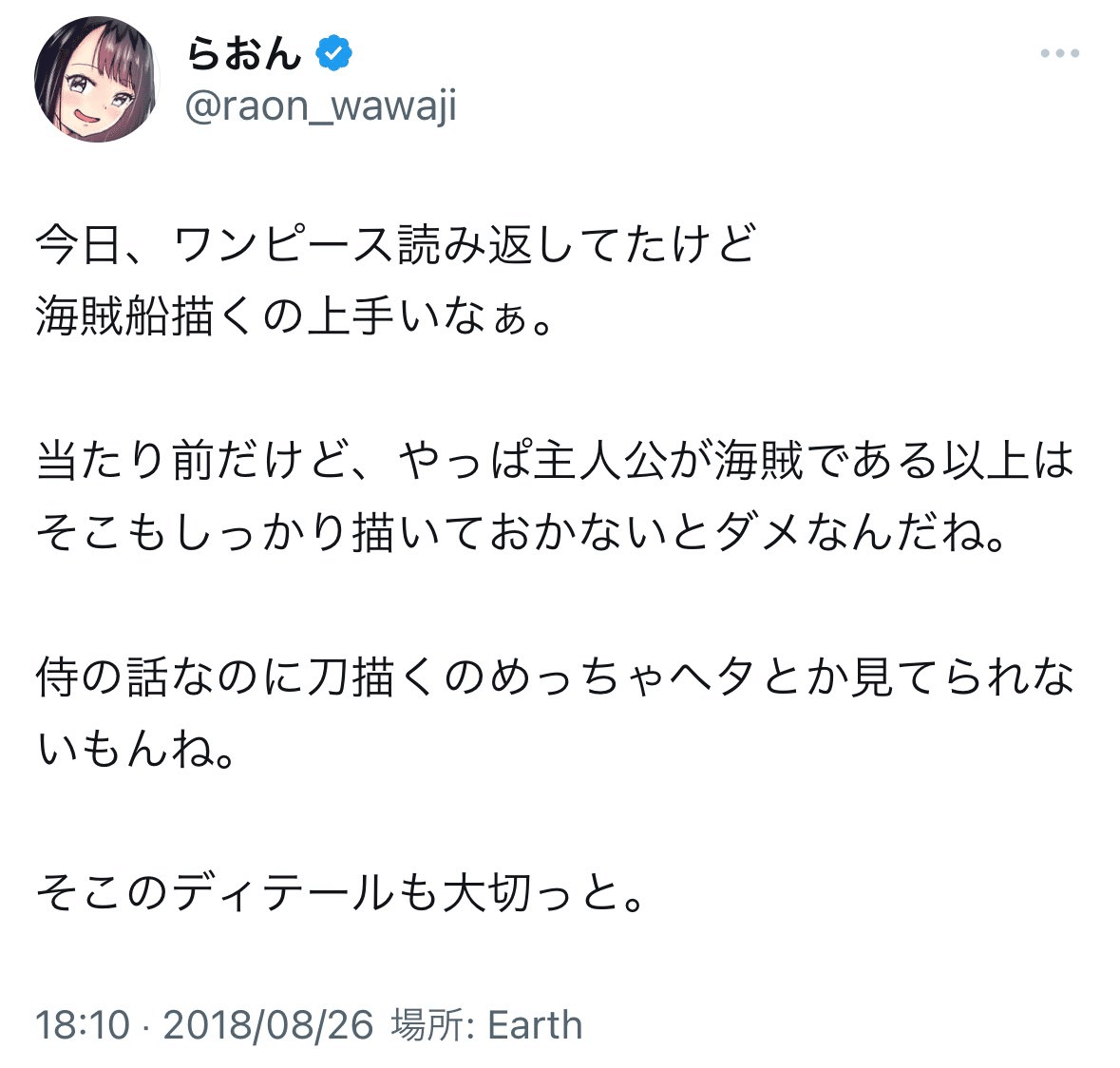Open the three-dot more options menu
Image resolution: width=1120 pixels, height=1068 pixels.
[x=1059, y=54]
